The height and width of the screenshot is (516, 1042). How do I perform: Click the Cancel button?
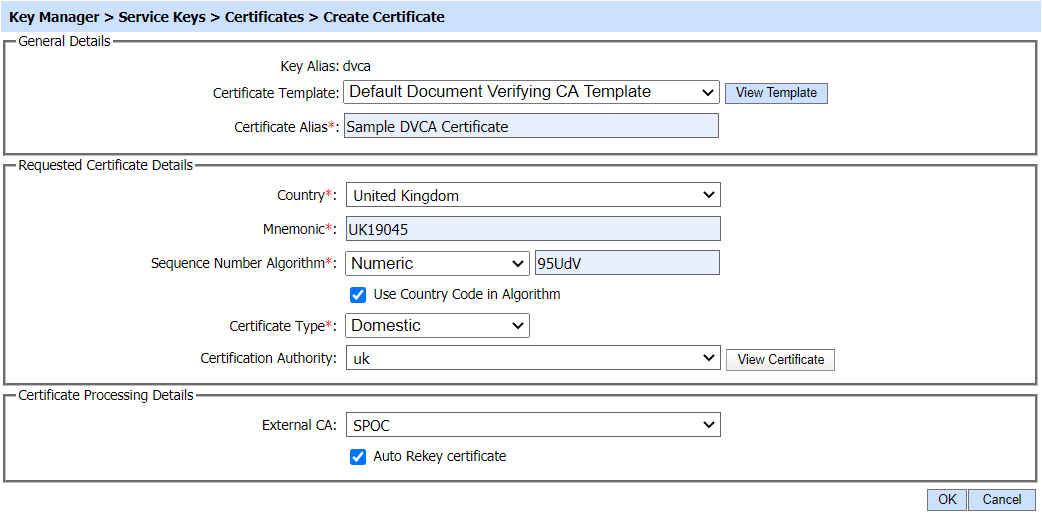click(1001, 500)
